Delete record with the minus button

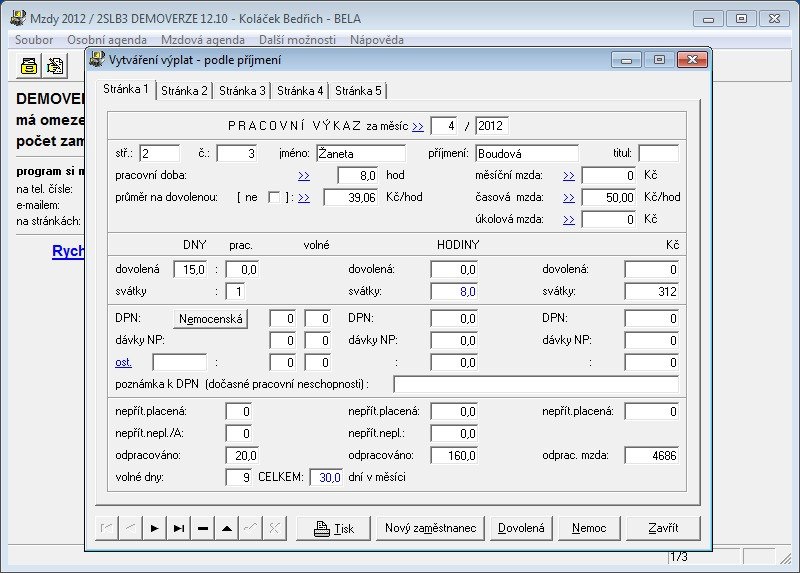tap(203, 528)
